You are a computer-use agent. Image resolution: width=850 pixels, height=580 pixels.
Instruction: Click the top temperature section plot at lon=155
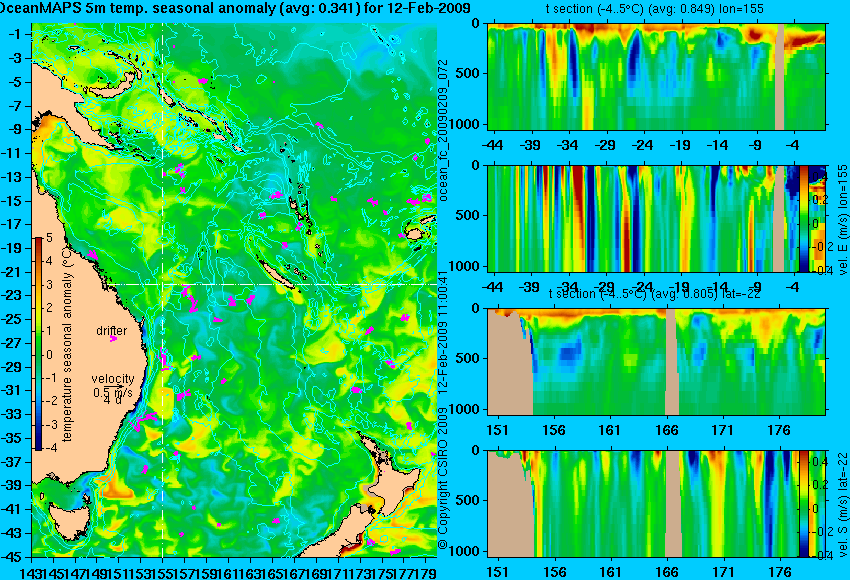click(656, 76)
